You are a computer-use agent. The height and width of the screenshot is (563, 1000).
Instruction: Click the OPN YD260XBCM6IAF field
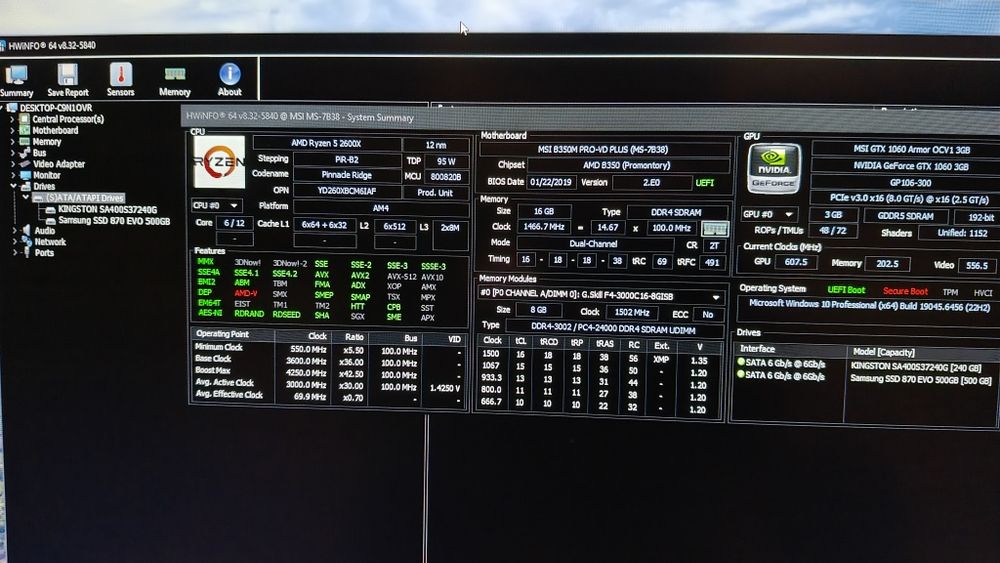(x=347, y=191)
